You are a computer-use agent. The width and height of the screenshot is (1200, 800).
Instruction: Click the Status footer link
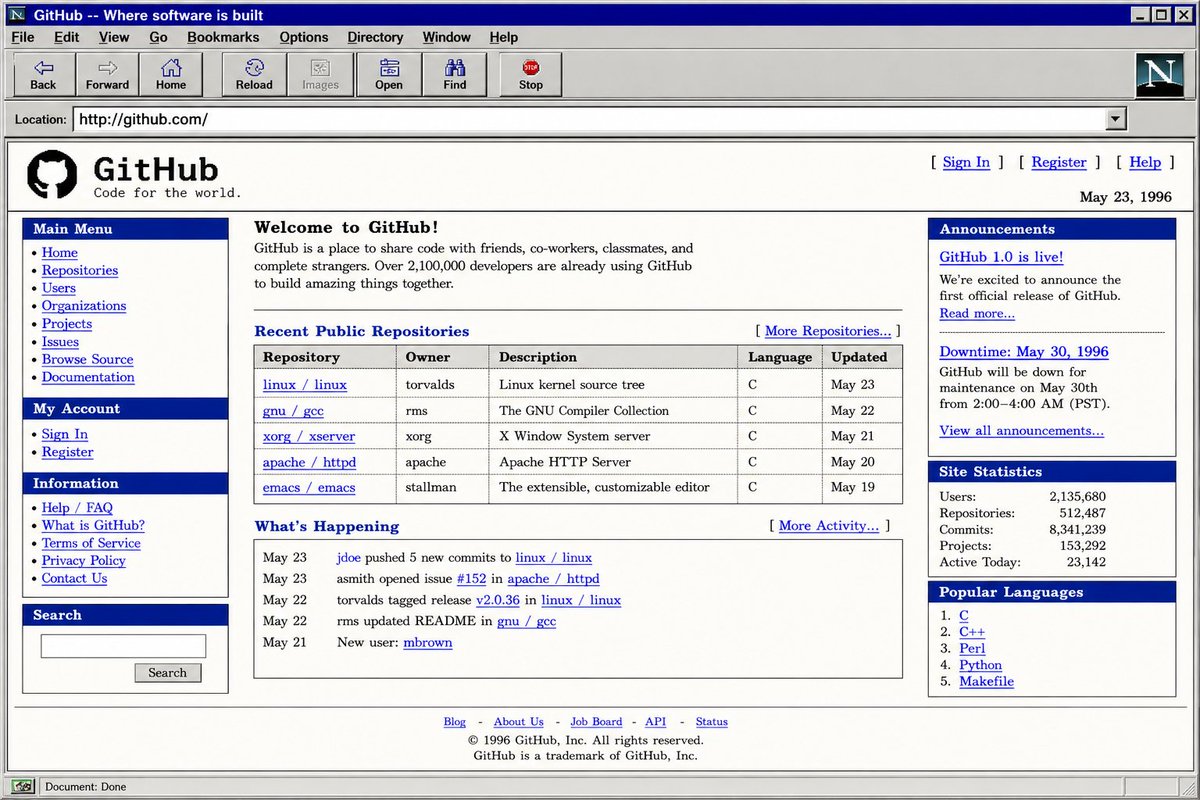tap(712, 722)
